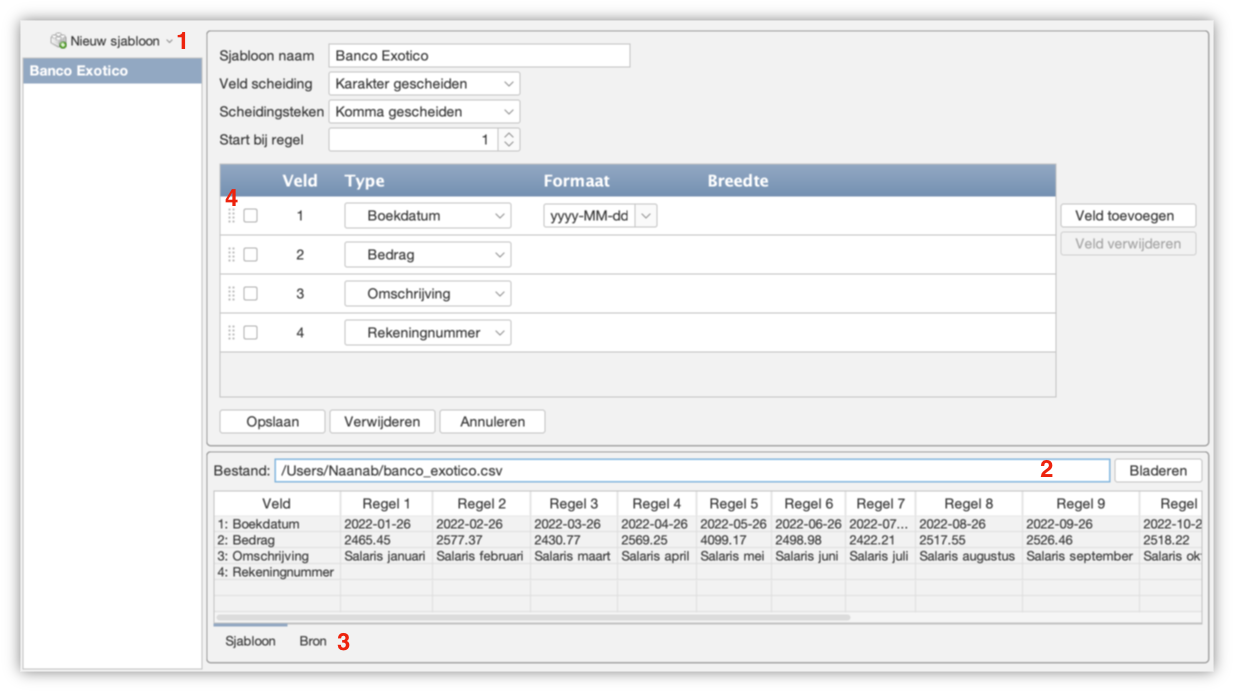Tick the checkbox for field 1
Viewport: 1234px width, 692px height.
tap(251, 215)
